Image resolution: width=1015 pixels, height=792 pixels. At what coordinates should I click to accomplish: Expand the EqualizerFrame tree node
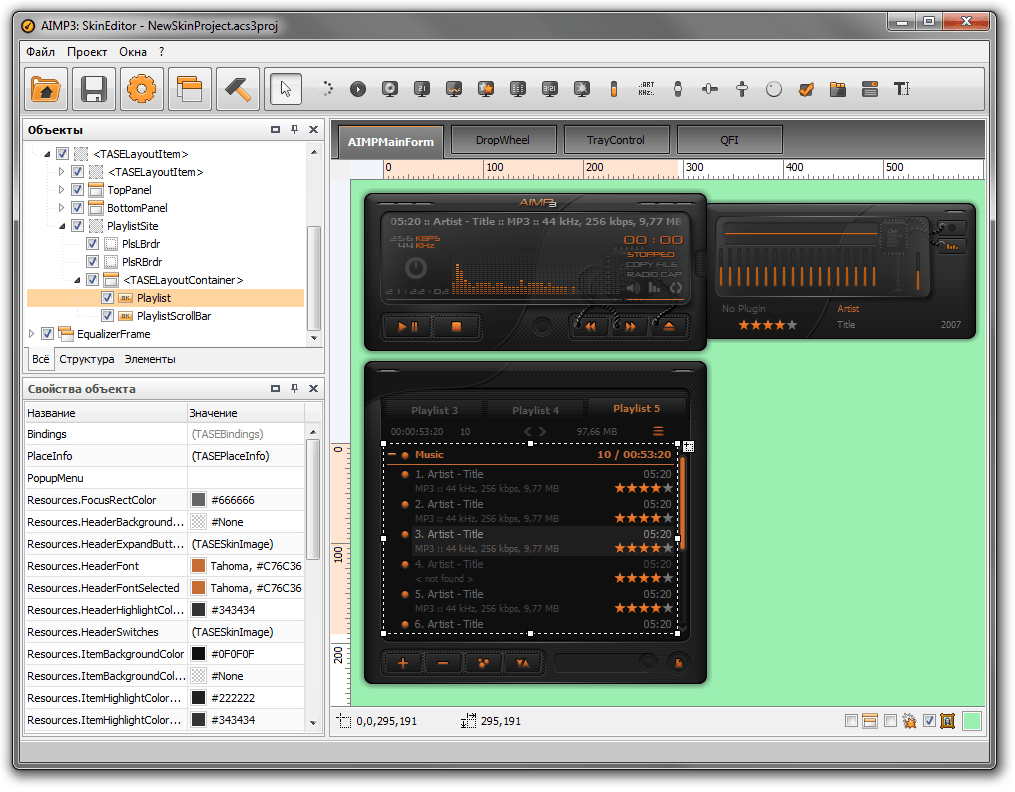(x=32, y=334)
